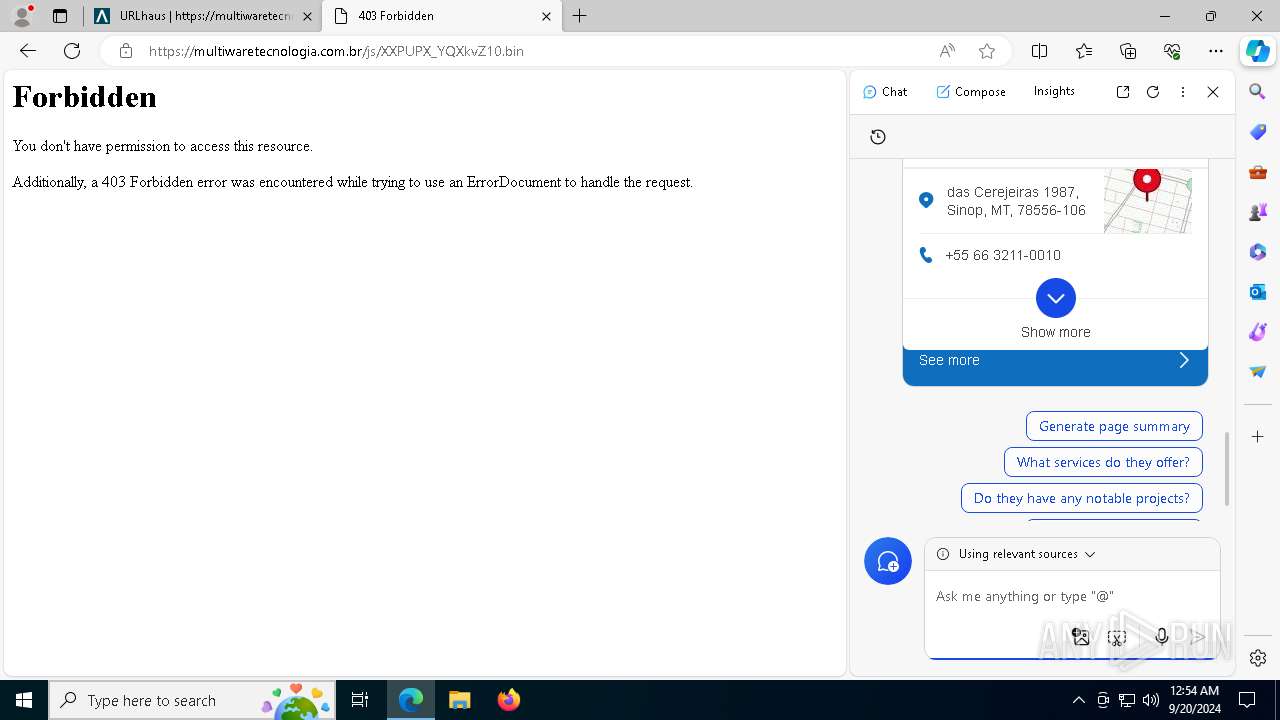The image size is (1280, 720).
Task: Add app to sidebar plus button
Action: [x=1258, y=437]
